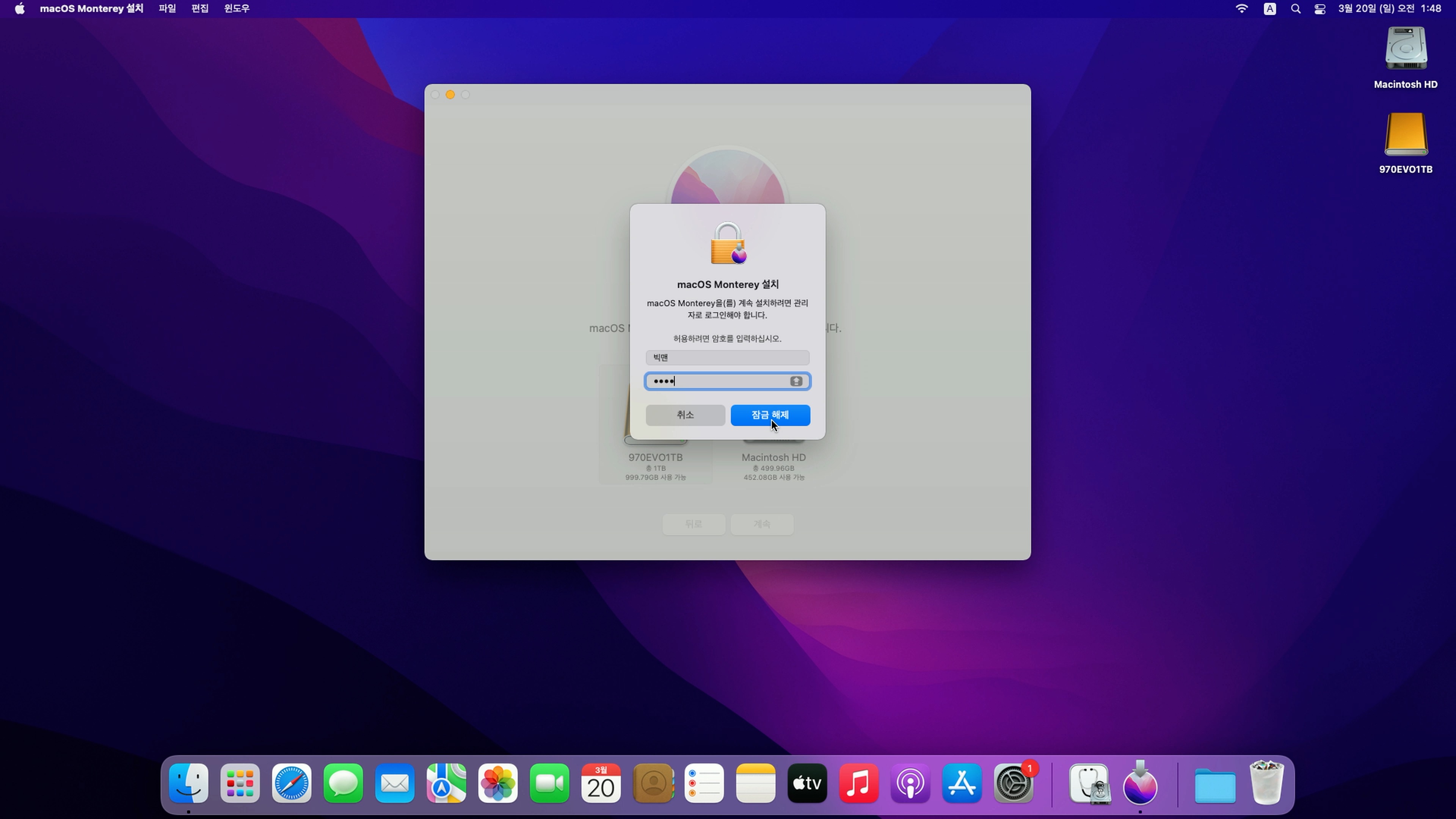
Task: Click the 취소 cancel button
Action: [x=685, y=415]
